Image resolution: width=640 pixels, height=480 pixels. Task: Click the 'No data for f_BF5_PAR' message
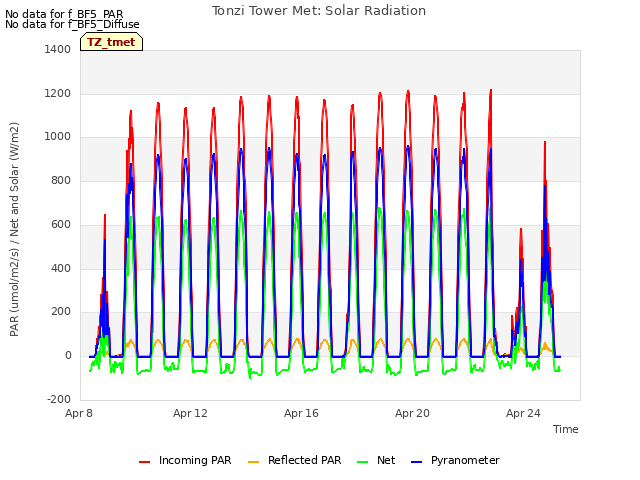click(x=64, y=14)
